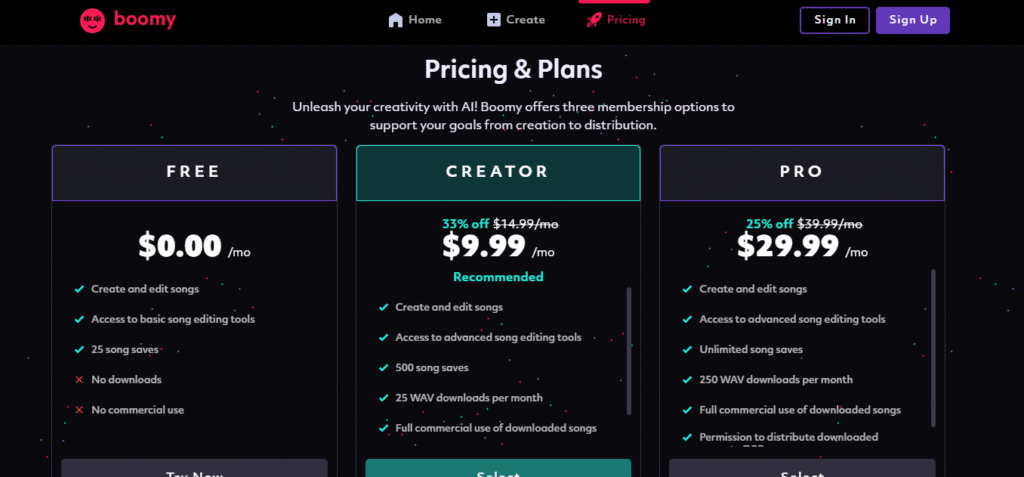Open the Home navigation tab
Image resolution: width=1024 pixels, height=477 pixels.
(415, 20)
